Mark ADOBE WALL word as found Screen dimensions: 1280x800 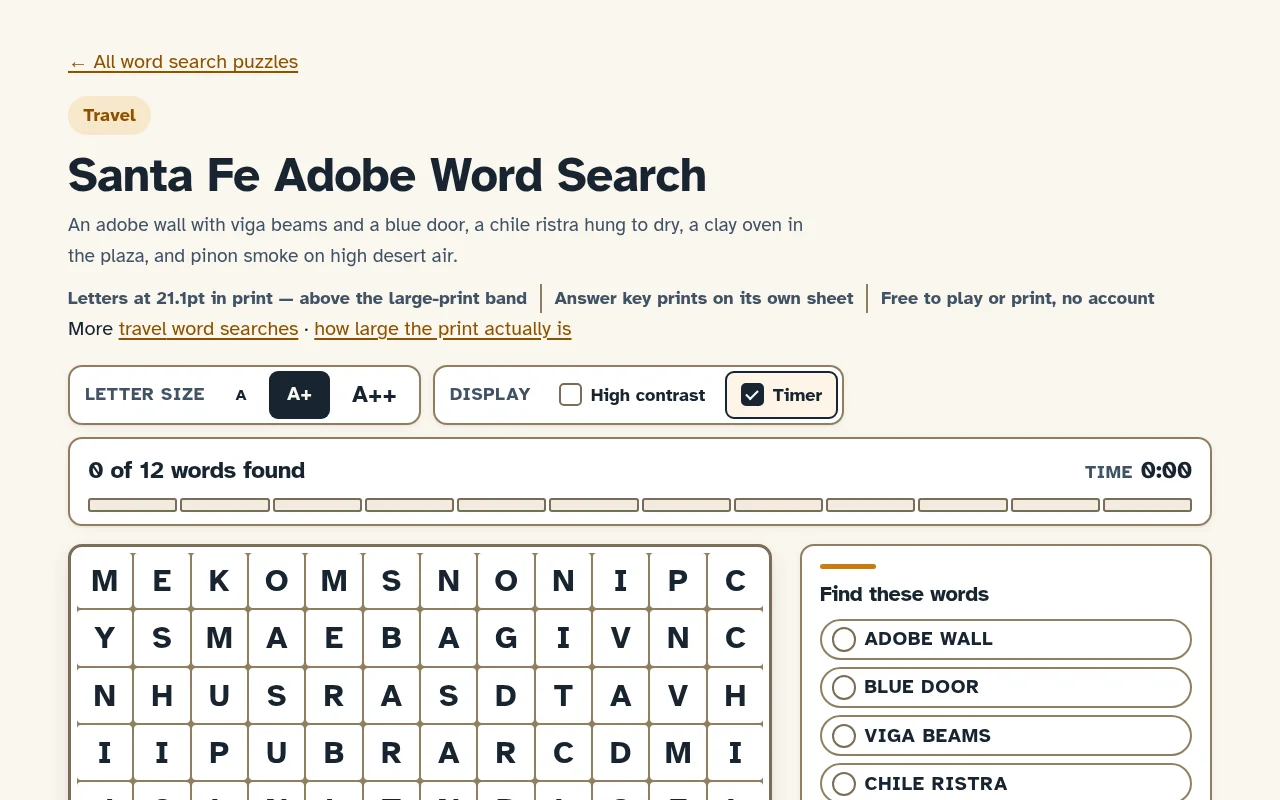1006,639
